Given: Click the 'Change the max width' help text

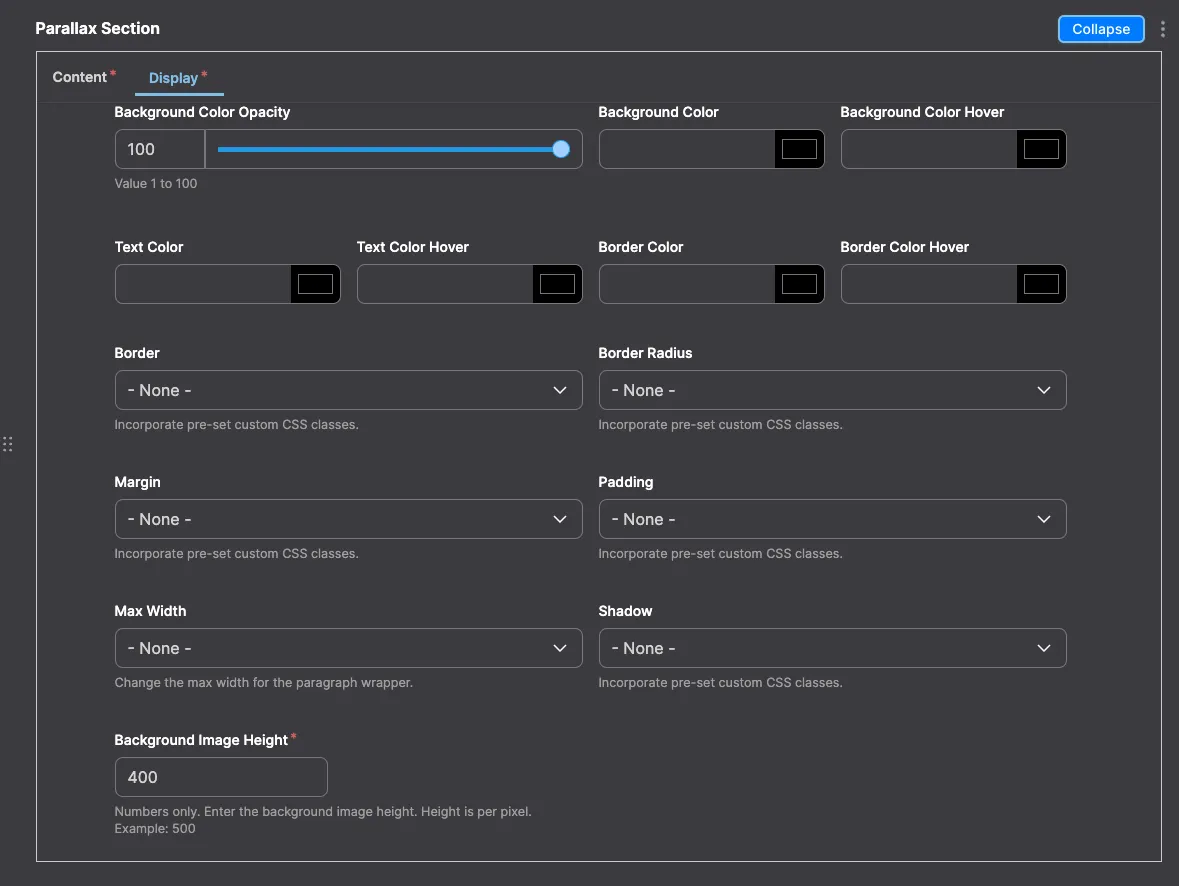Looking at the screenshot, I should point(263,683).
